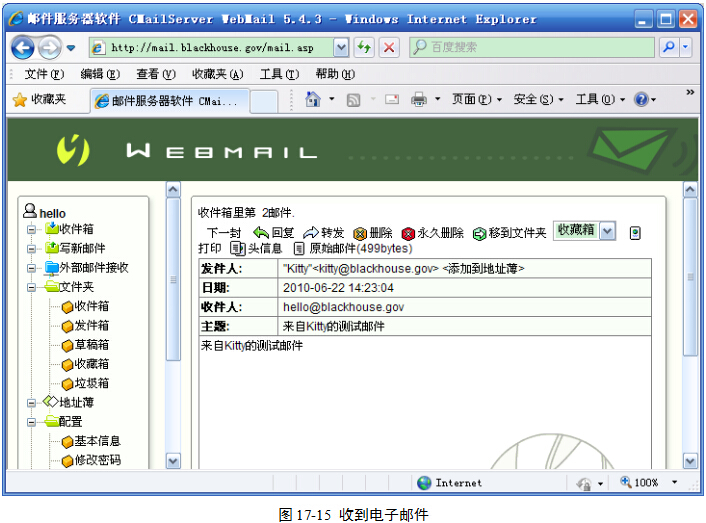Open the 查看(V) menu

click(x=156, y=74)
